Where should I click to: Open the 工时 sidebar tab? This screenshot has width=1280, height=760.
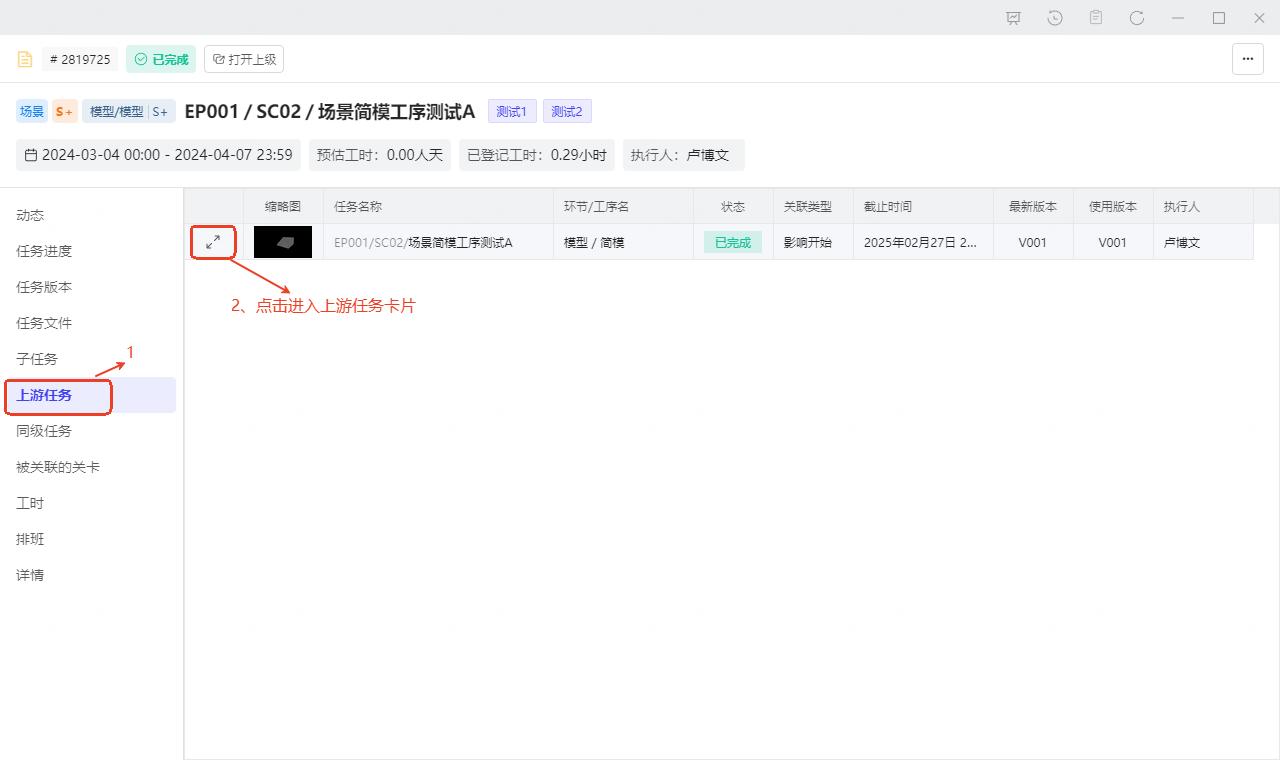click(x=30, y=503)
